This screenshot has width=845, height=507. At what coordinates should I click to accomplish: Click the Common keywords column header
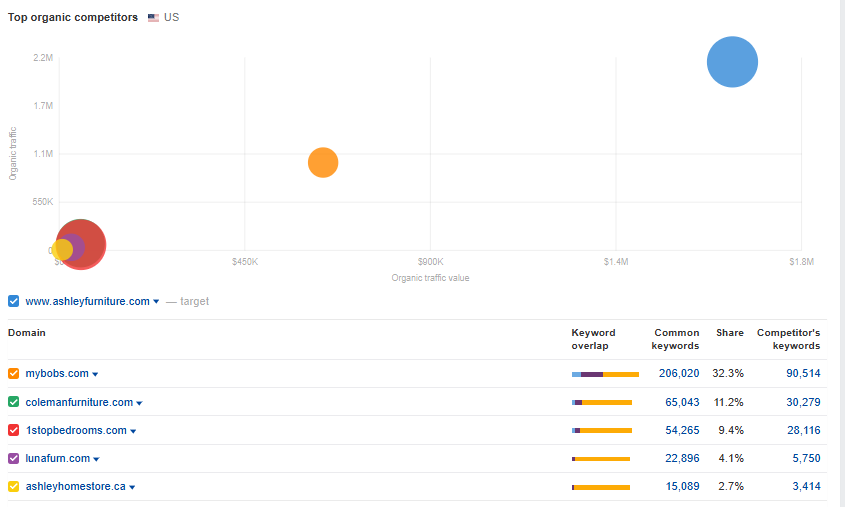point(675,339)
